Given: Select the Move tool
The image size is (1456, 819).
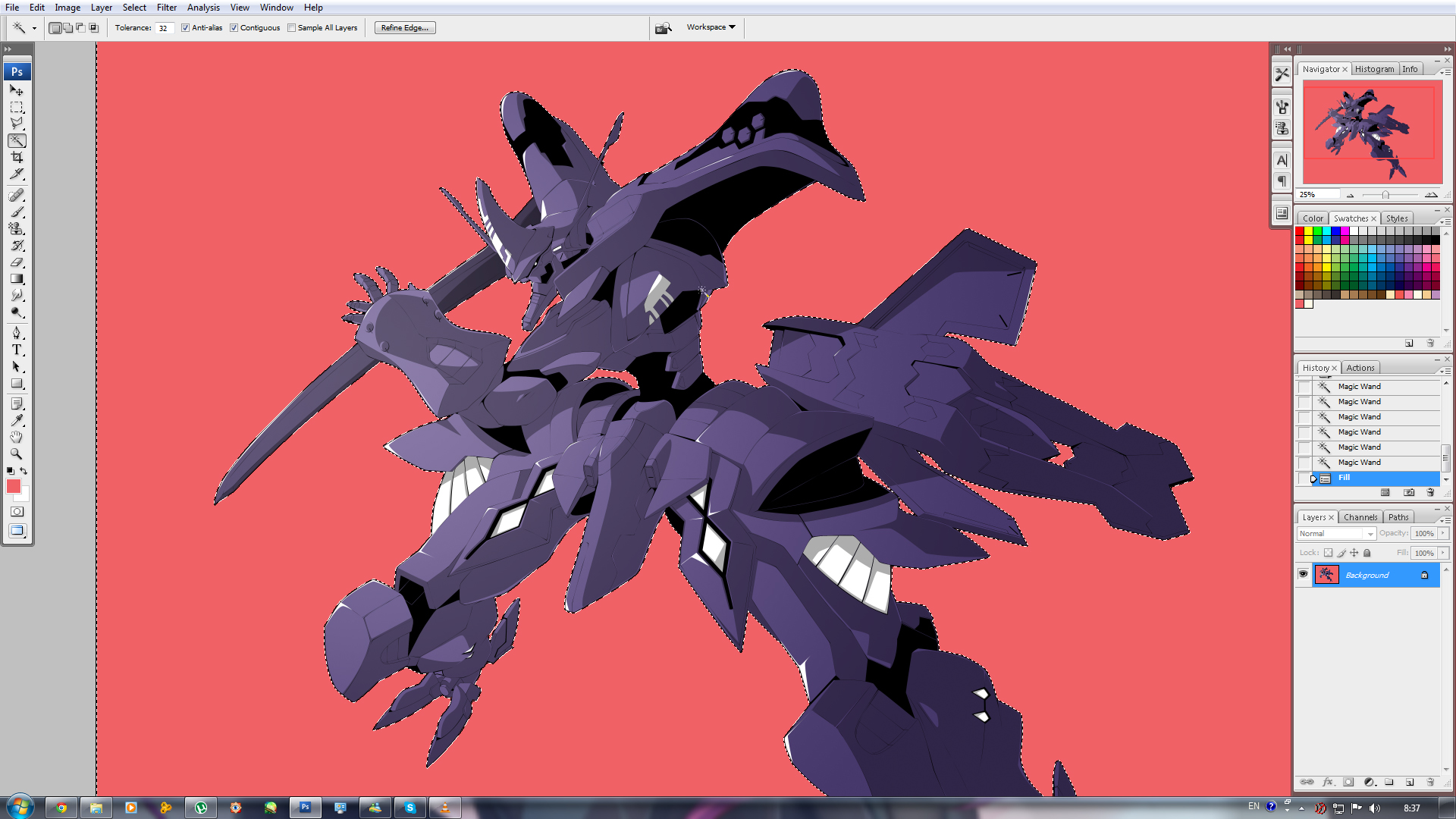Looking at the screenshot, I should point(17,90).
